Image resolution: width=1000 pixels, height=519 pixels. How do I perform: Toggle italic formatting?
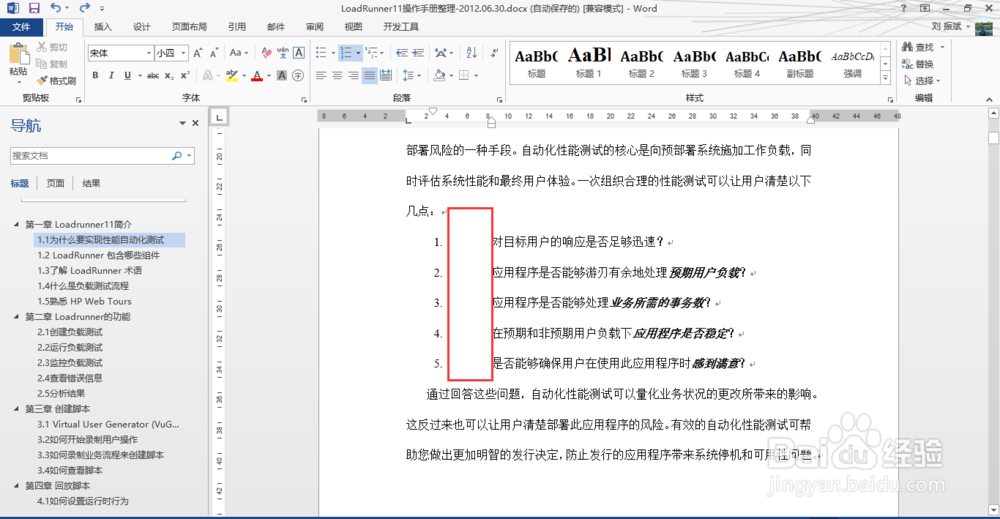tap(112, 76)
